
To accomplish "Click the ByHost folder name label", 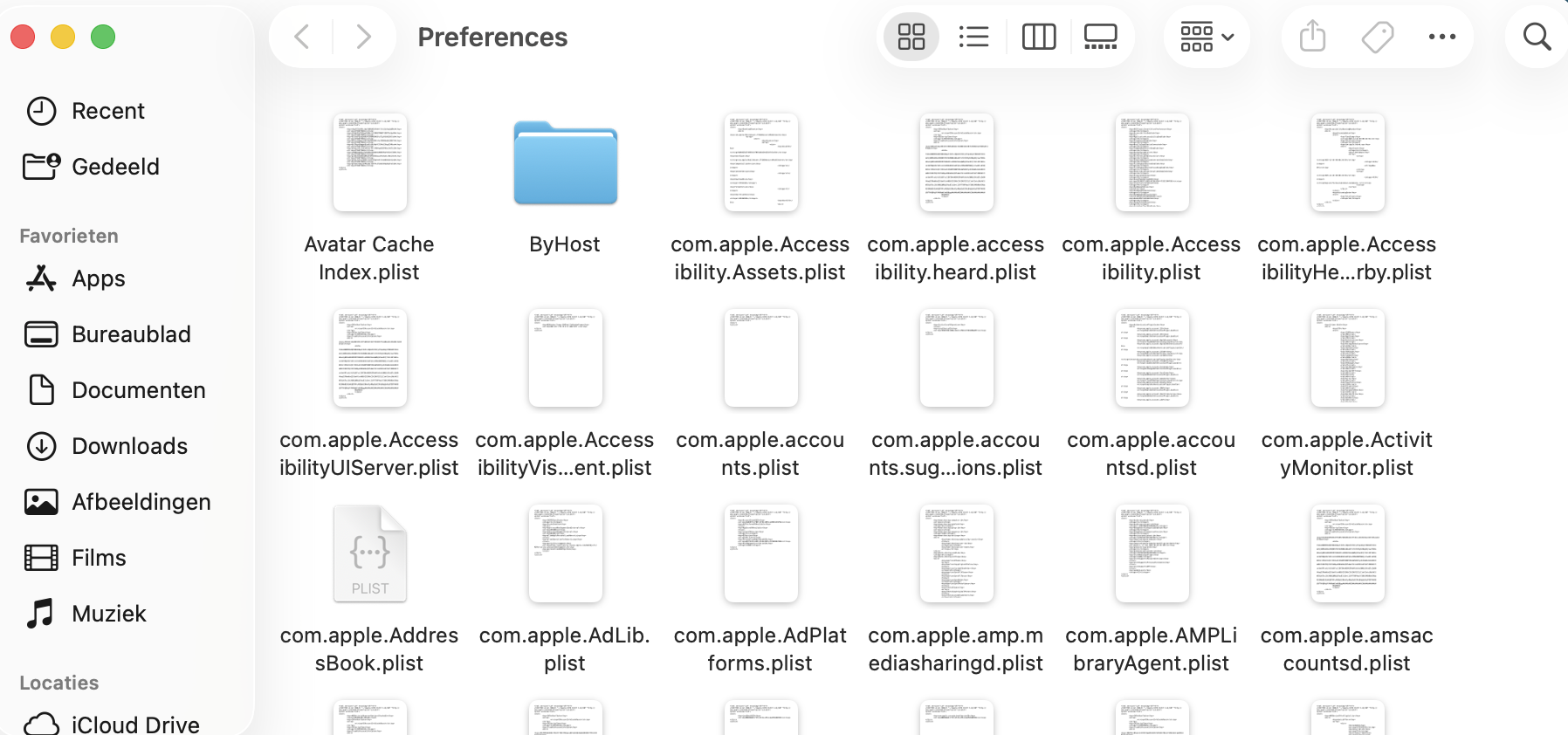I will coord(565,244).
